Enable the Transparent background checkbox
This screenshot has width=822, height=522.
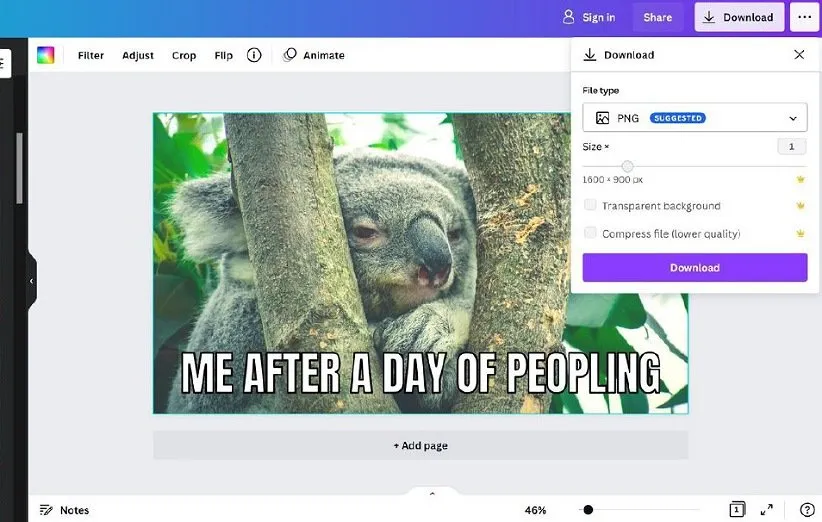click(590, 205)
